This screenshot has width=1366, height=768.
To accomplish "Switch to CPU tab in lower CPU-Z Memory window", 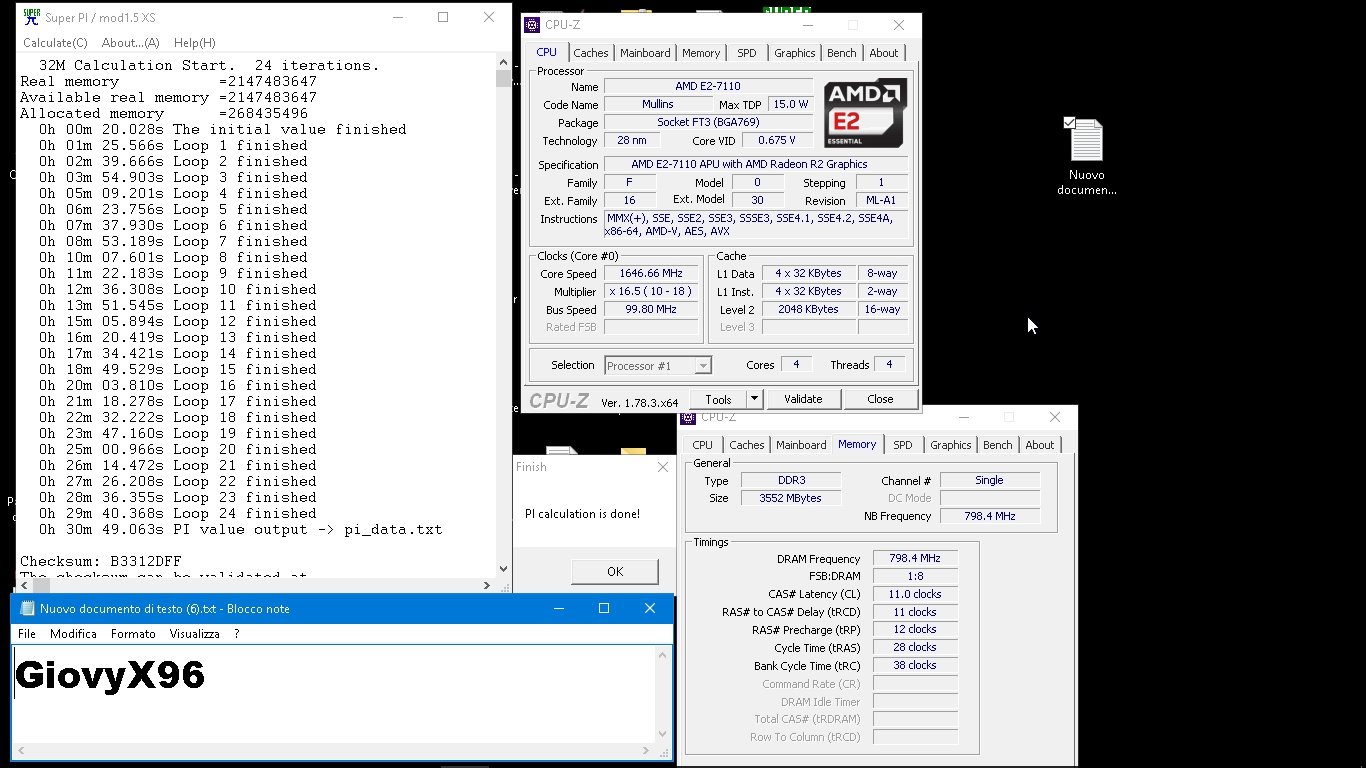I will (x=703, y=445).
